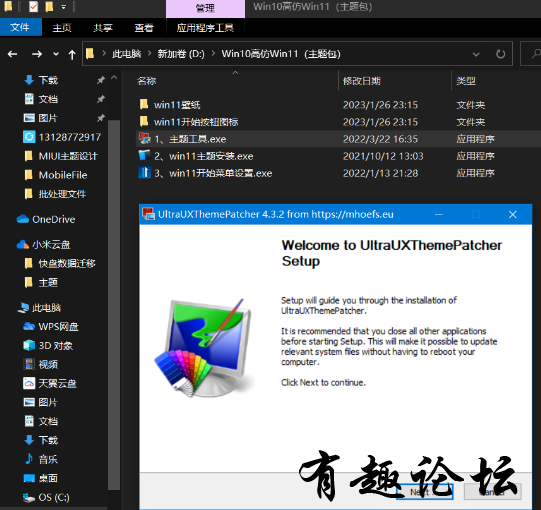Click the pin icon beside 文档

101,99
